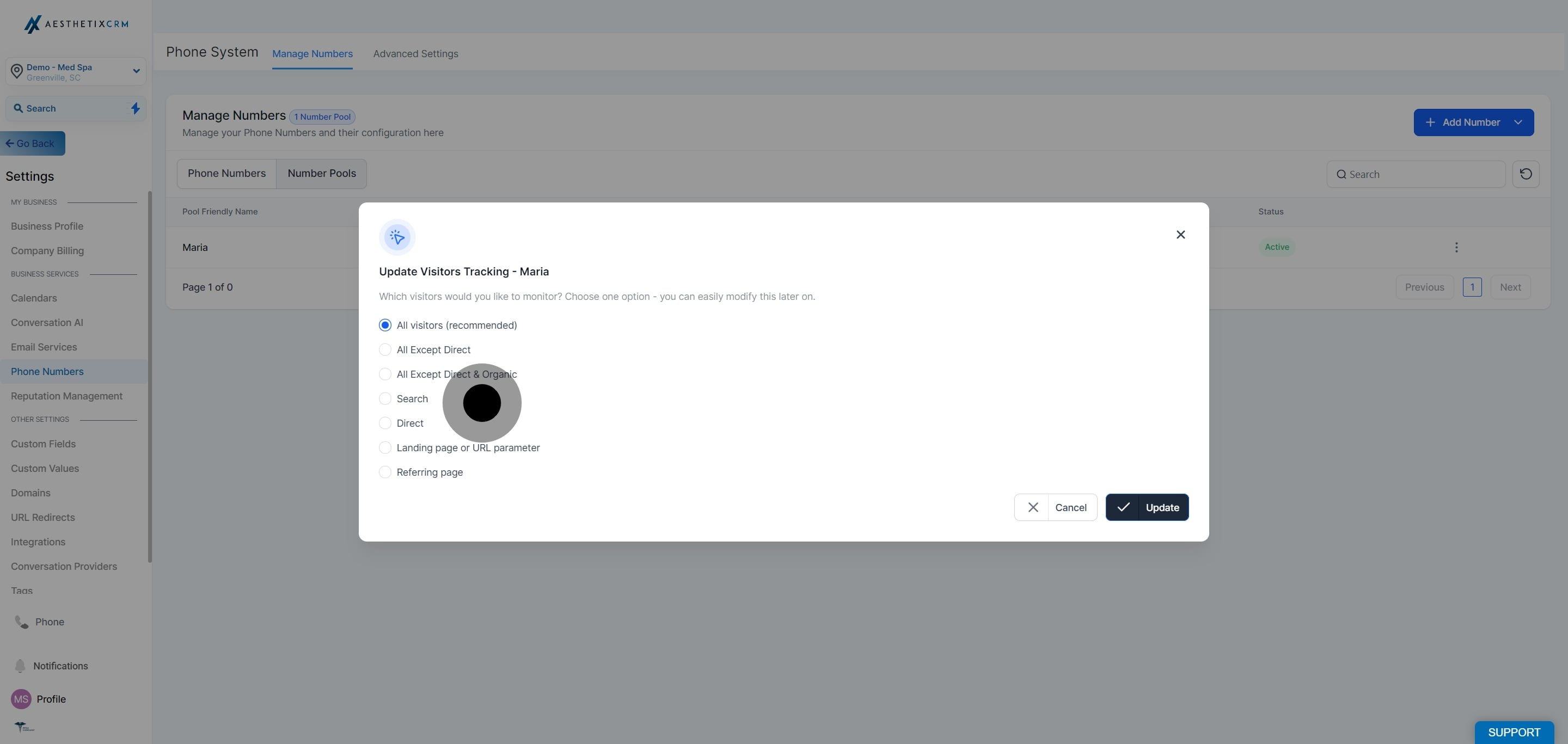This screenshot has width=1568, height=744.
Task: Click the lightning icon beside sidebar search
Action: 135,108
